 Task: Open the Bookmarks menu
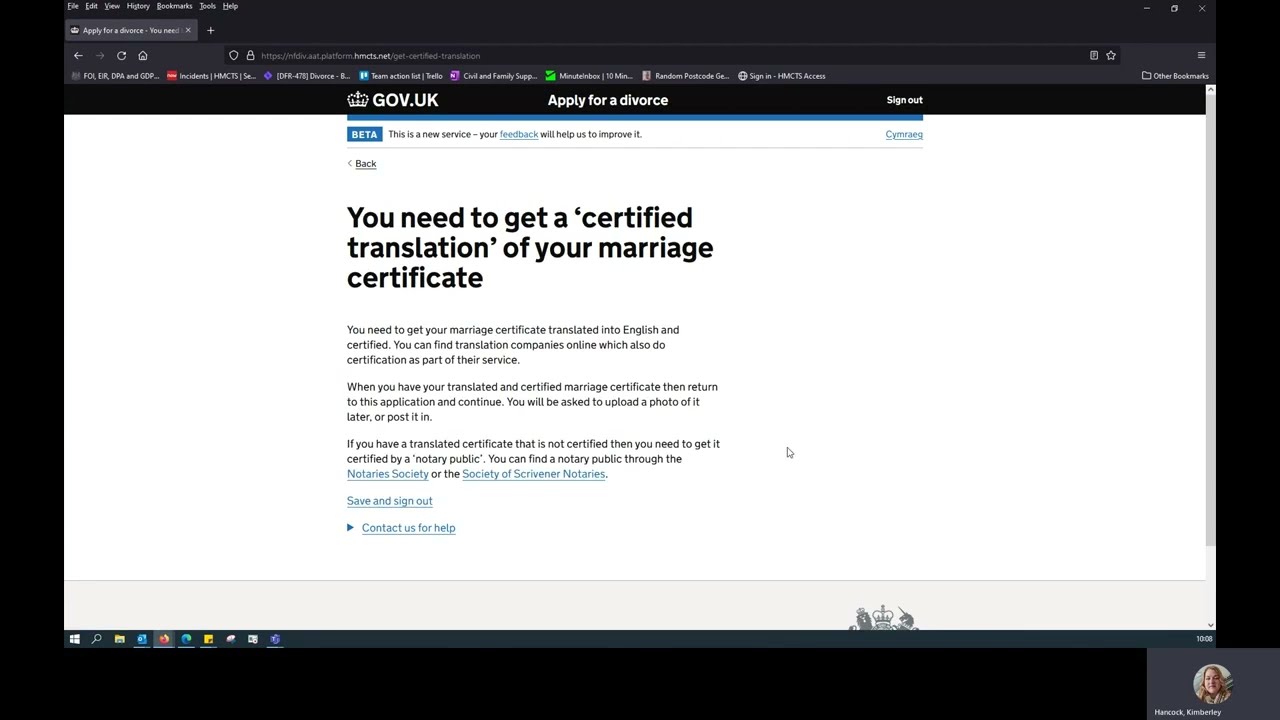174,6
